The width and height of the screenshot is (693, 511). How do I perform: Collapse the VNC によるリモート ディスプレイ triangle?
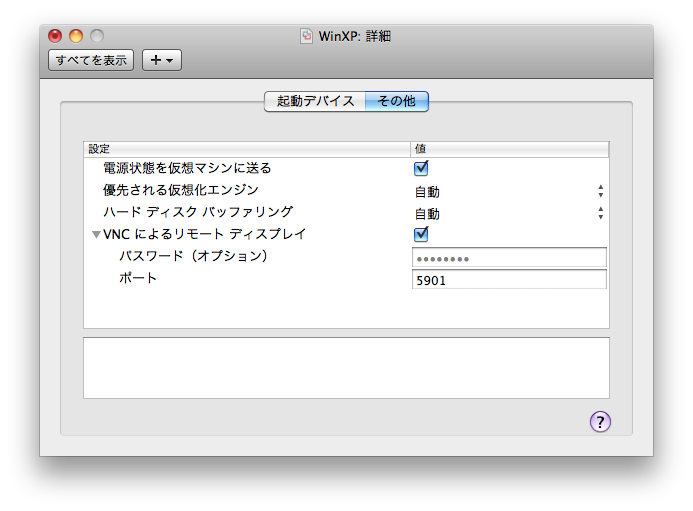tap(96, 235)
